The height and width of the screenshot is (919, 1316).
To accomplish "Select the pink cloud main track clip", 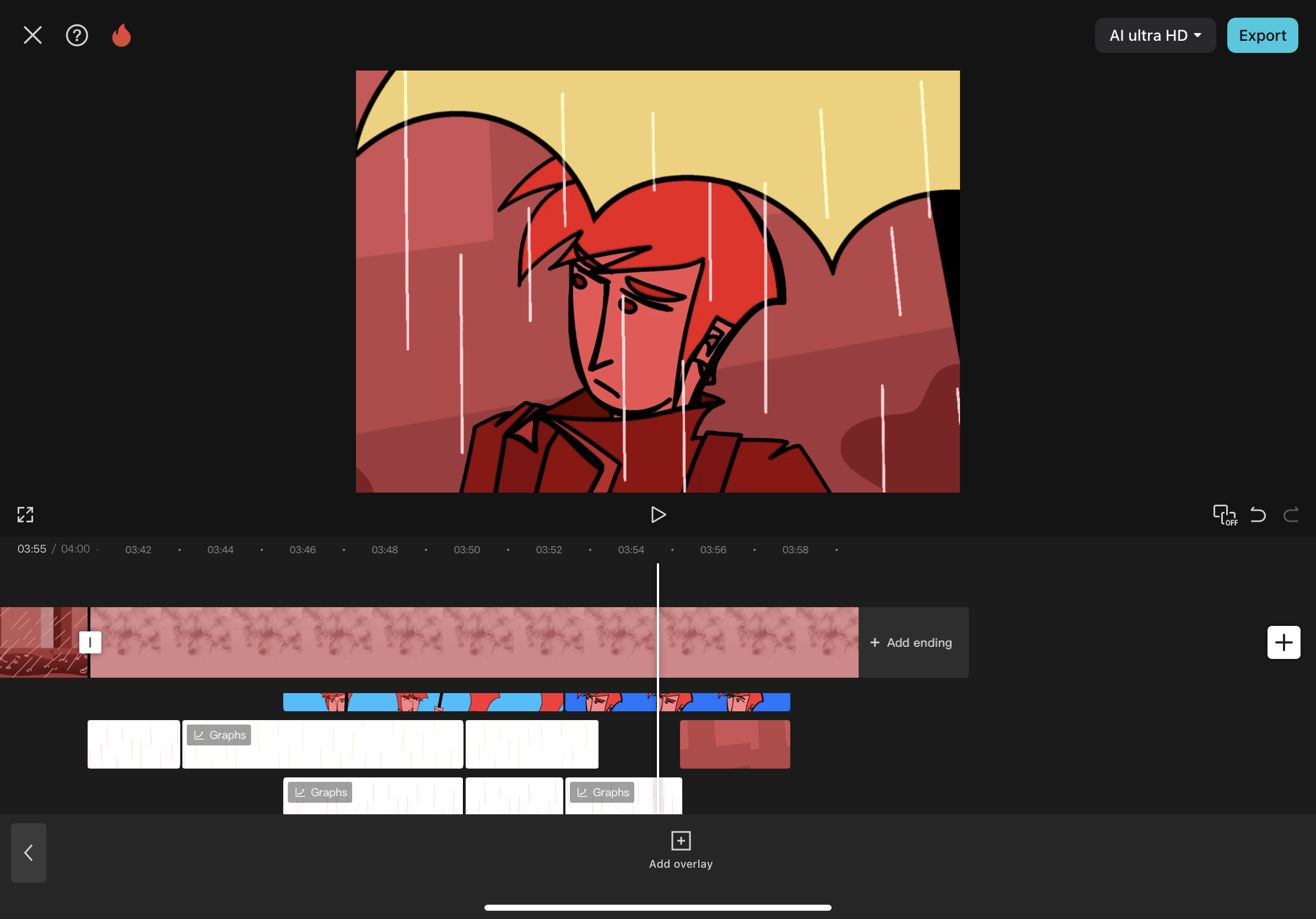I will (x=474, y=642).
